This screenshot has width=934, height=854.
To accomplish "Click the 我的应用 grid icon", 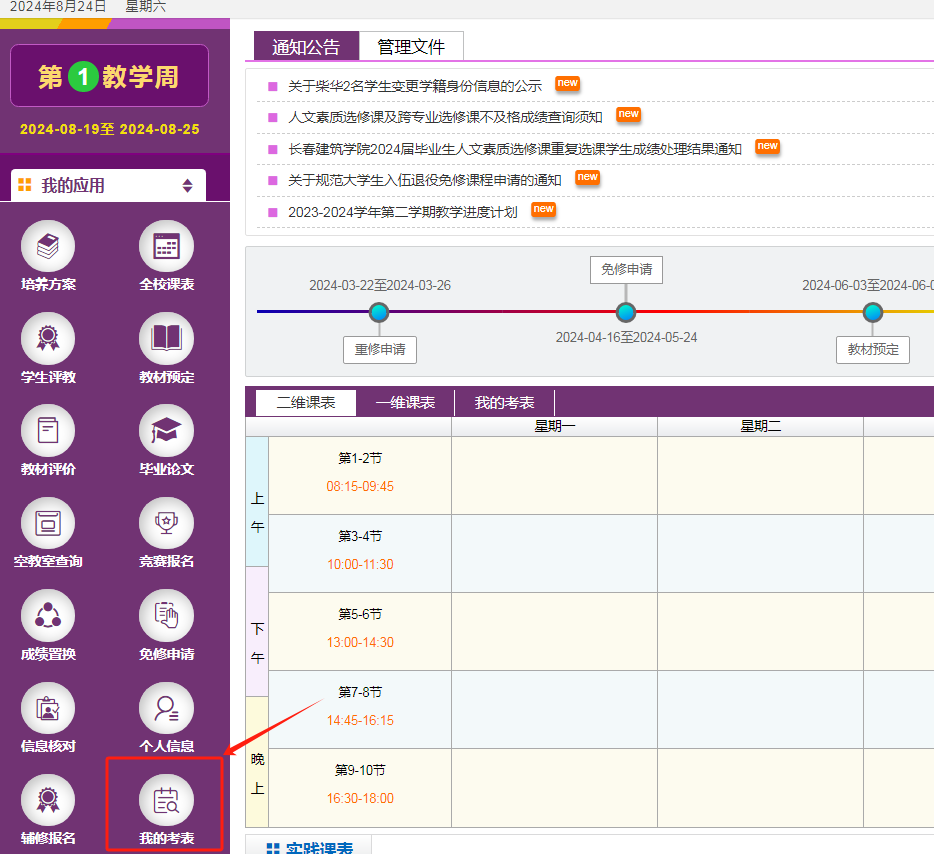I will (x=24, y=185).
